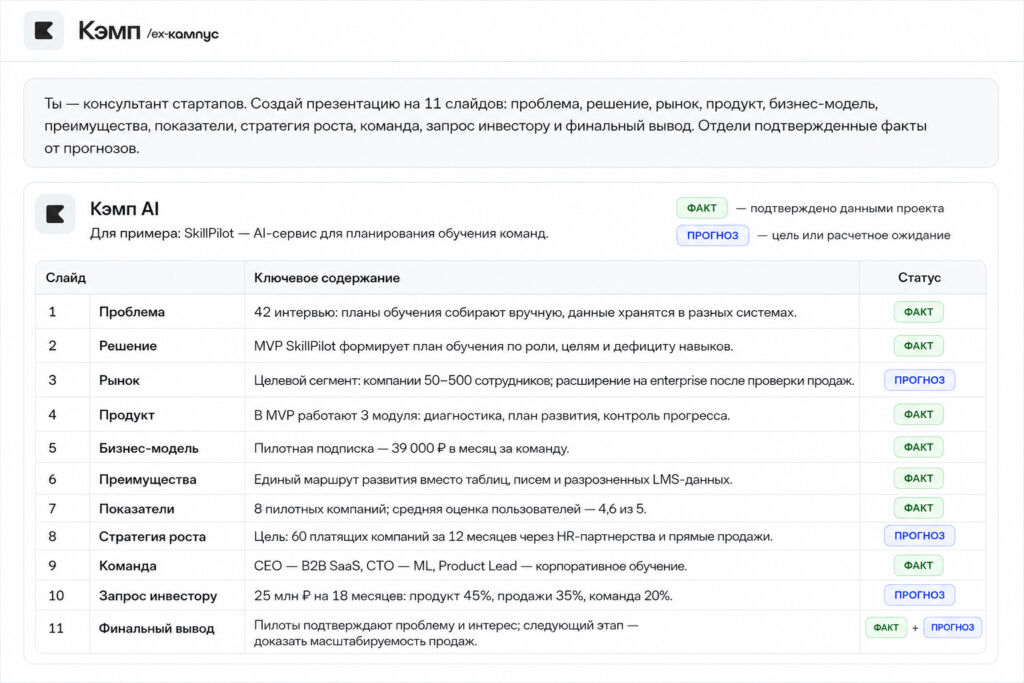
Task: Select the 'Бизнес-модель' slide row title
Action: coord(149,449)
